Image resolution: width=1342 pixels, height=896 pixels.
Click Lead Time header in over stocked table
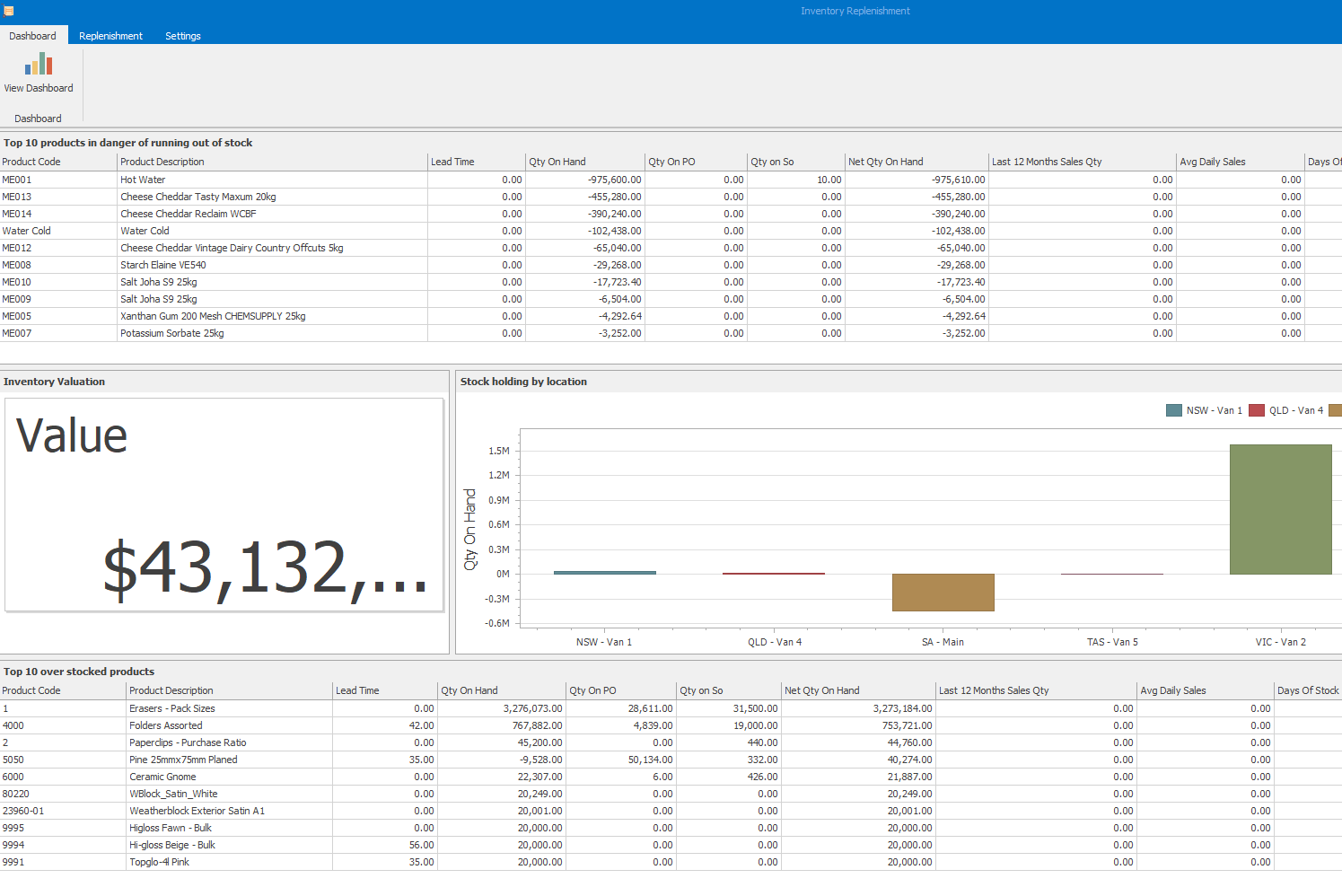pyautogui.click(x=384, y=690)
